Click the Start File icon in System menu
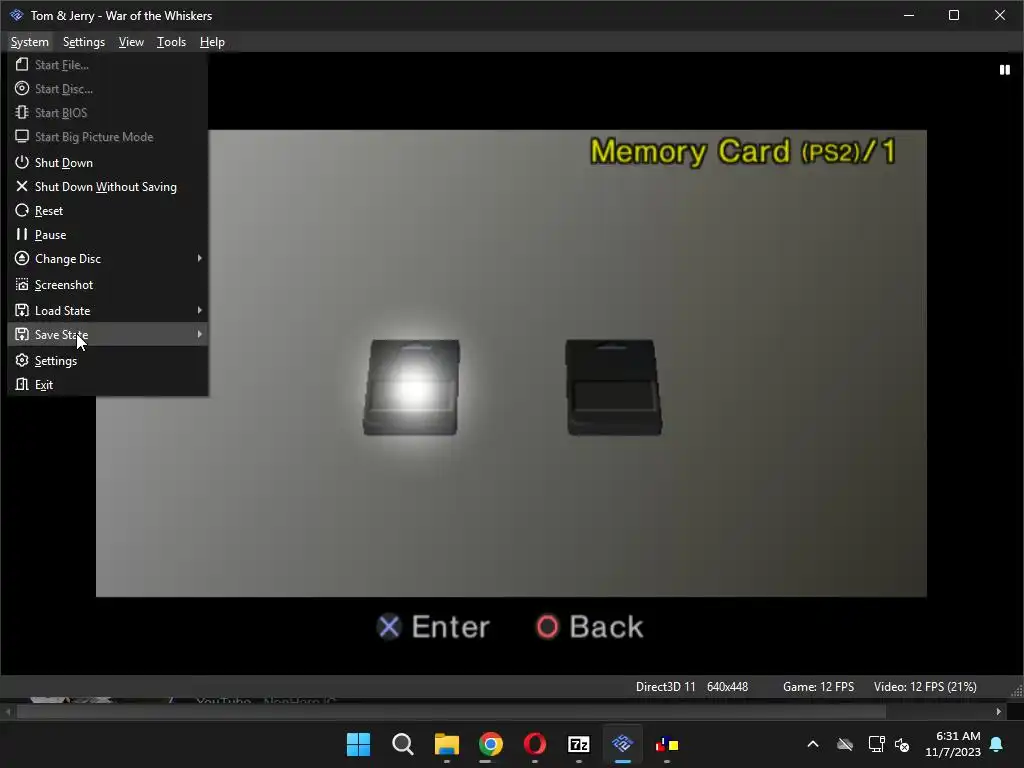This screenshot has height=768, width=1024. click(x=22, y=65)
